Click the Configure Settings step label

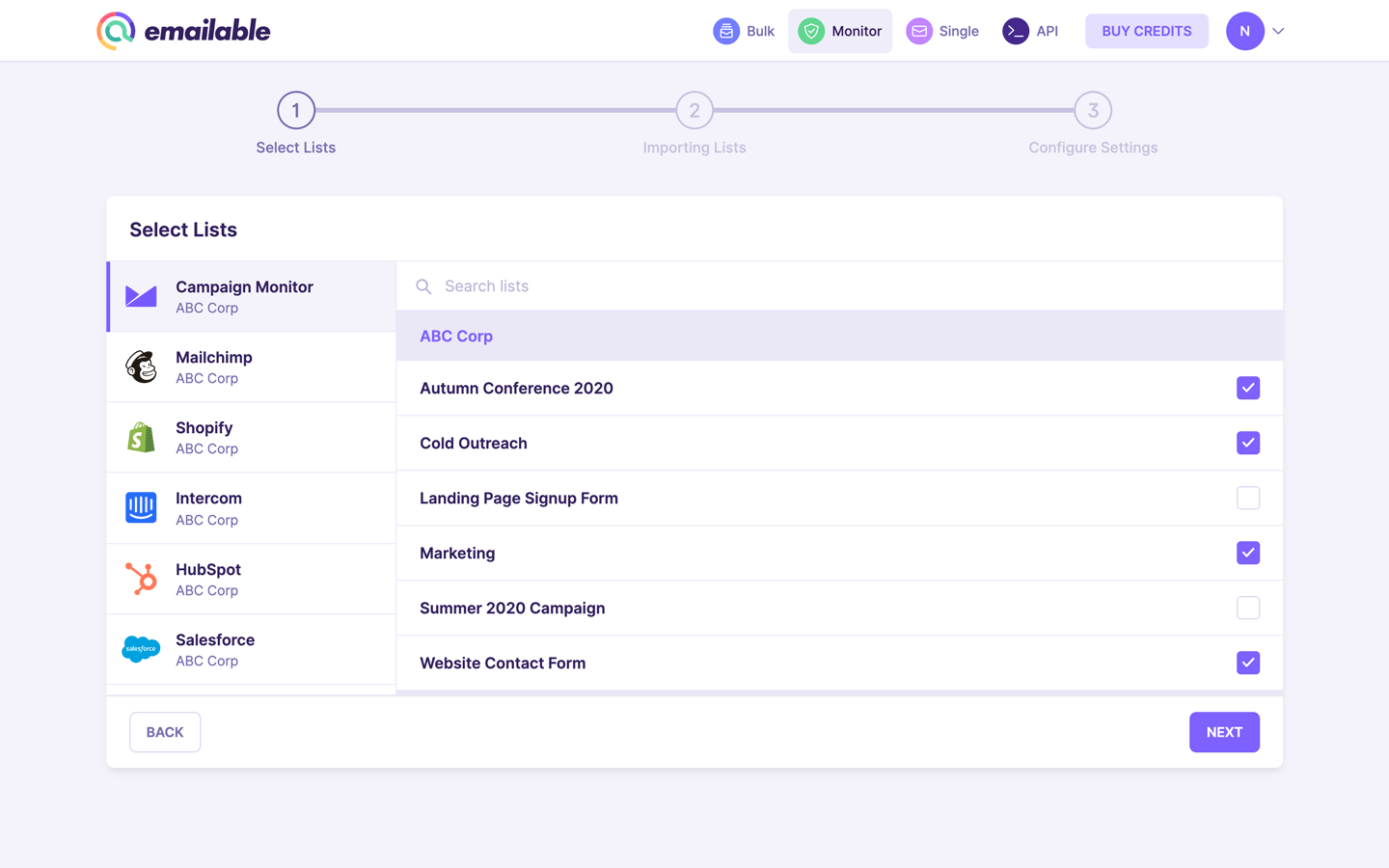(x=1093, y=148)
